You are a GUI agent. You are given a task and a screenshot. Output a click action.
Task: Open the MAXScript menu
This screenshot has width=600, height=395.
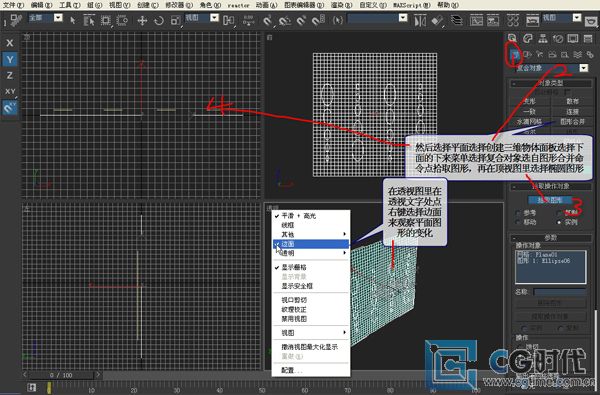[412, 5]
